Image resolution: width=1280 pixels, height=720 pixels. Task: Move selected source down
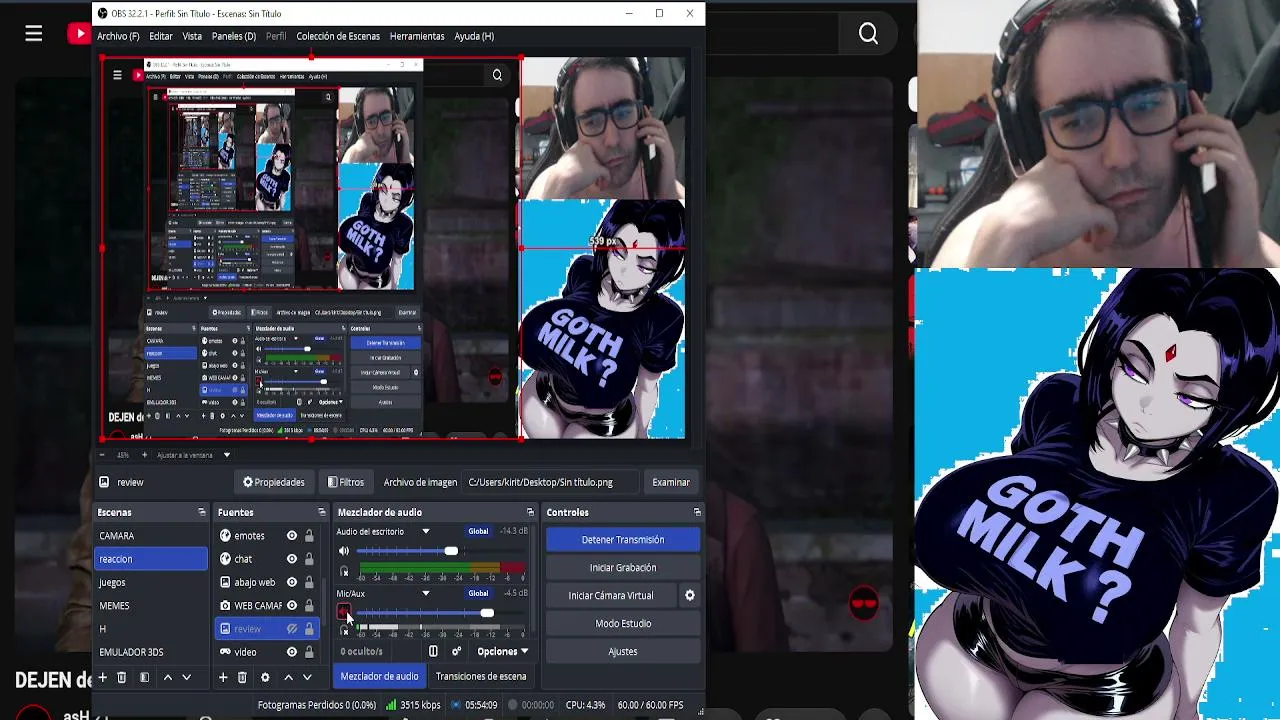307,677
